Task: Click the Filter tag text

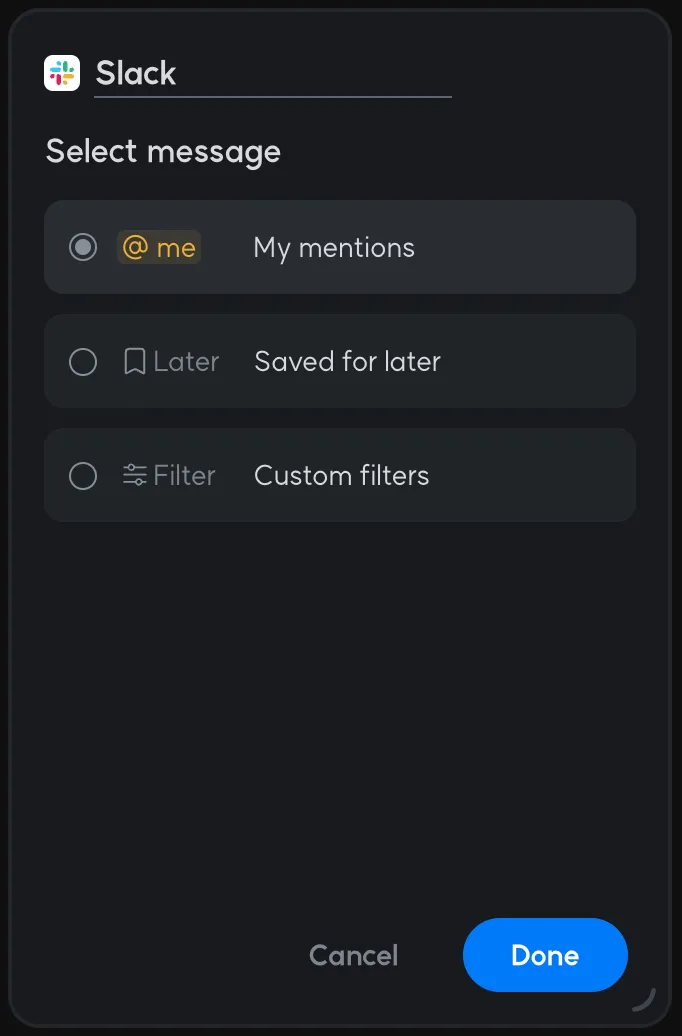Action: tap(184, 475)
